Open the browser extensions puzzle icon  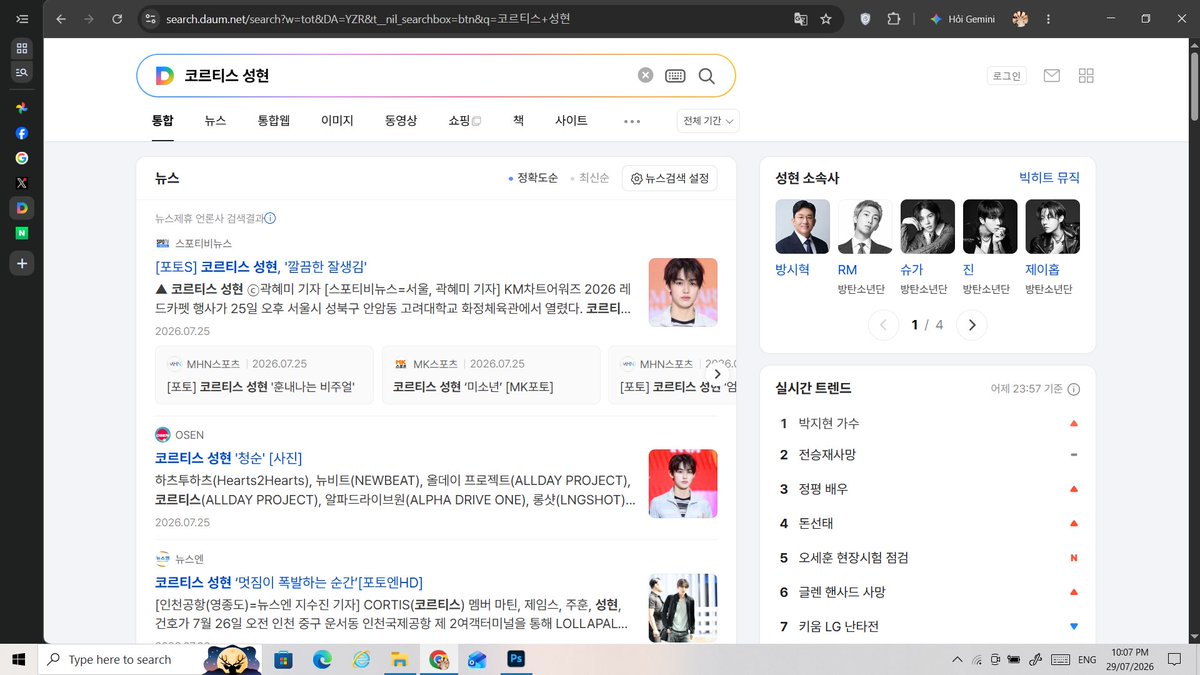(894, 19)
